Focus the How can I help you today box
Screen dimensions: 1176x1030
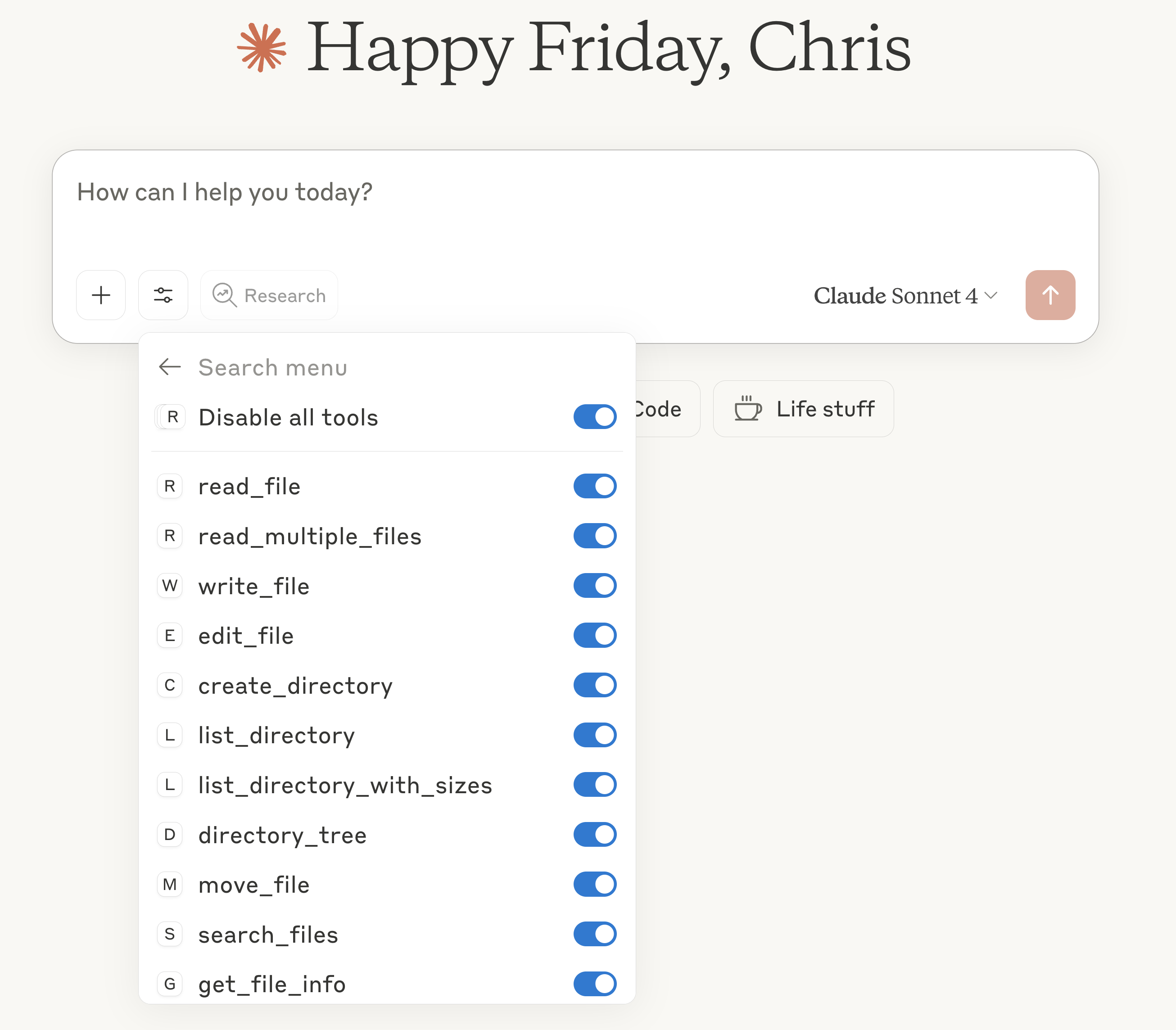click(575, 212)
